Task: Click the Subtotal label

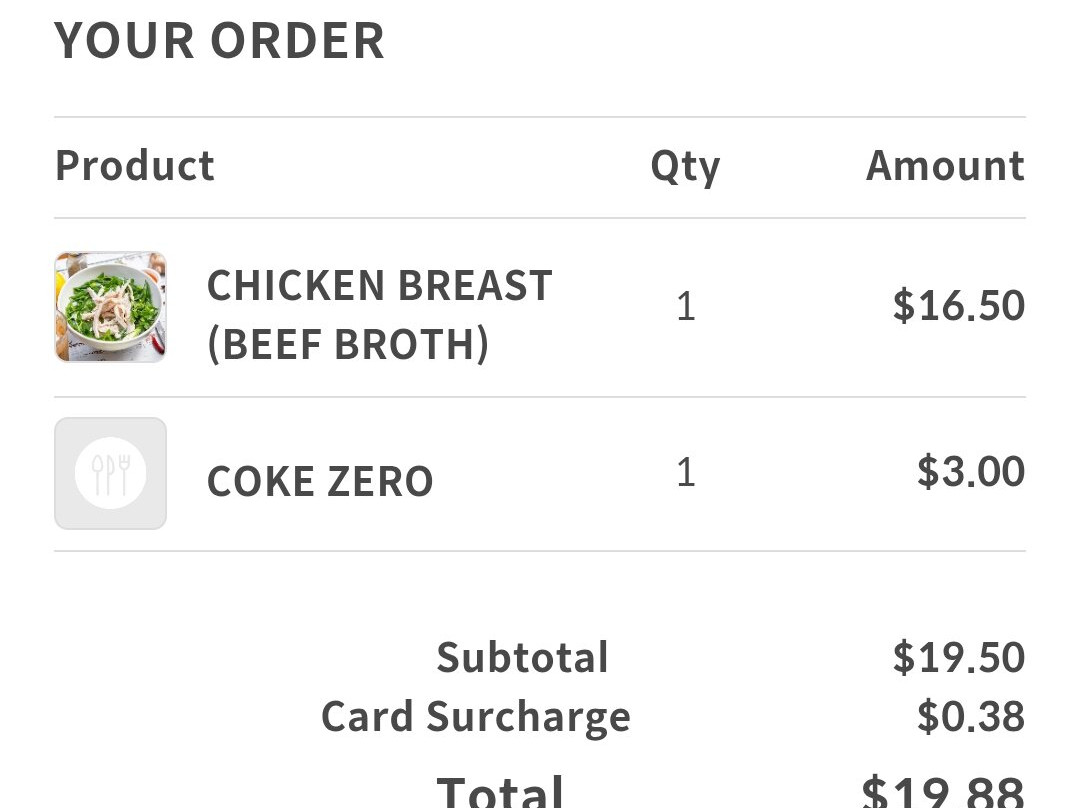Action: 522,658
